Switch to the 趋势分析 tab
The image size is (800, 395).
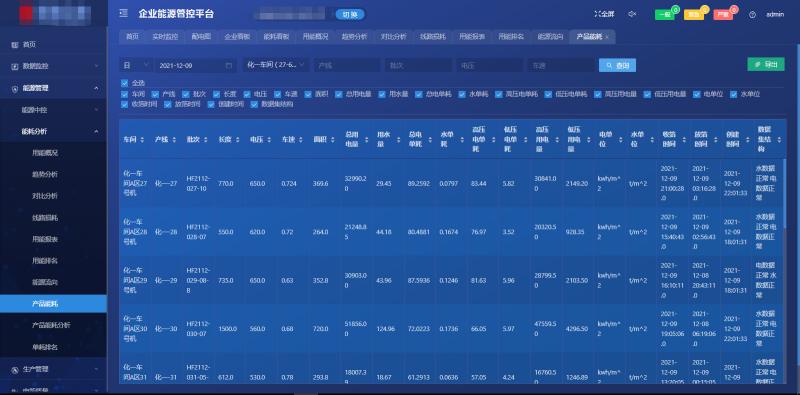coord(354,37)
